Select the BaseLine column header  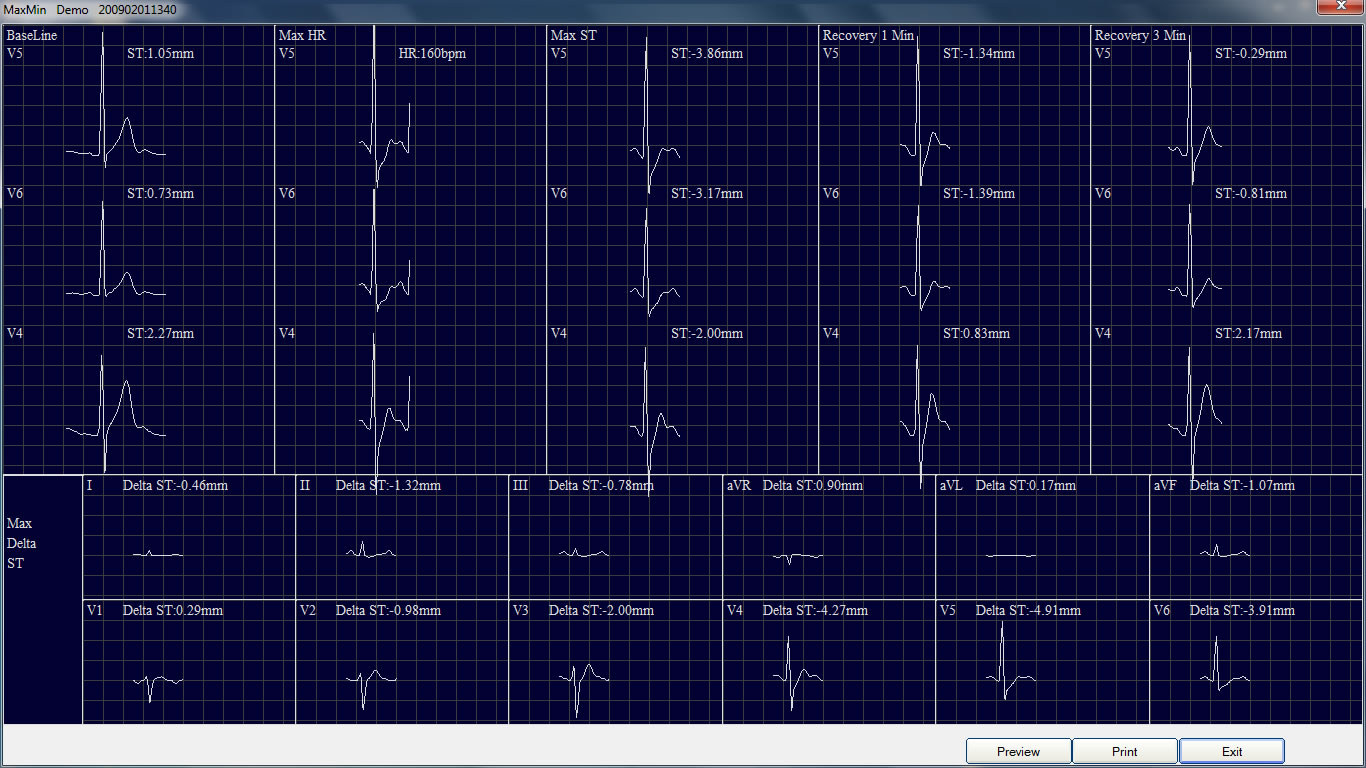(33, 35)
